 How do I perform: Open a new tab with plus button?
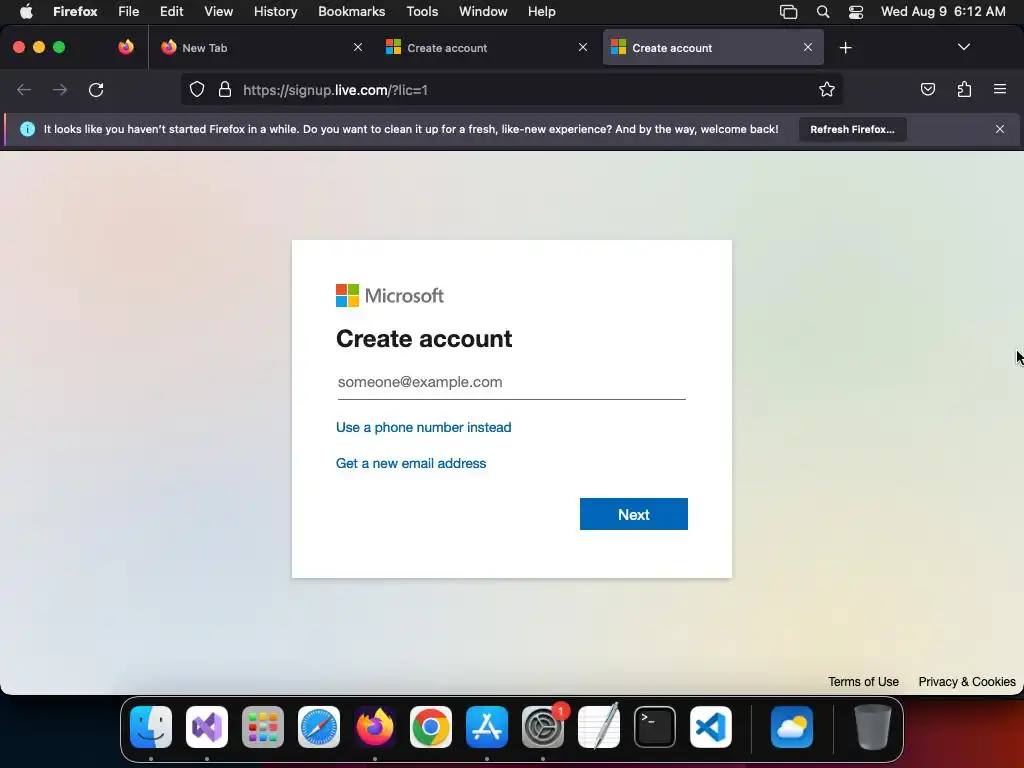pos(846,48)
